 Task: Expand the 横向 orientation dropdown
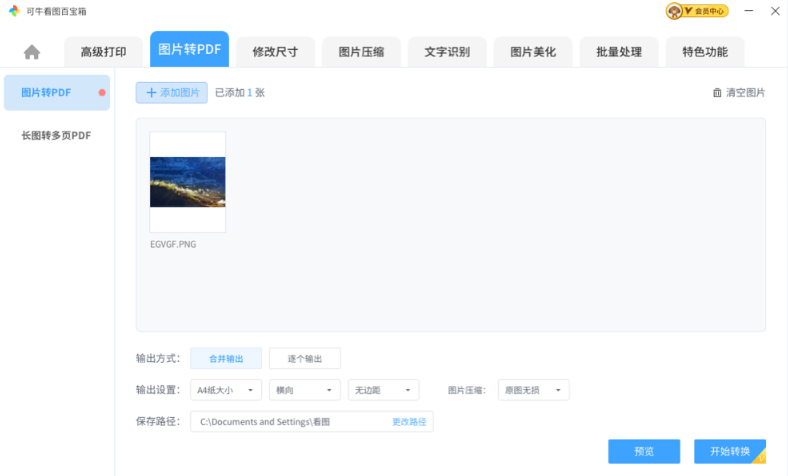click(x=304, y=390)
